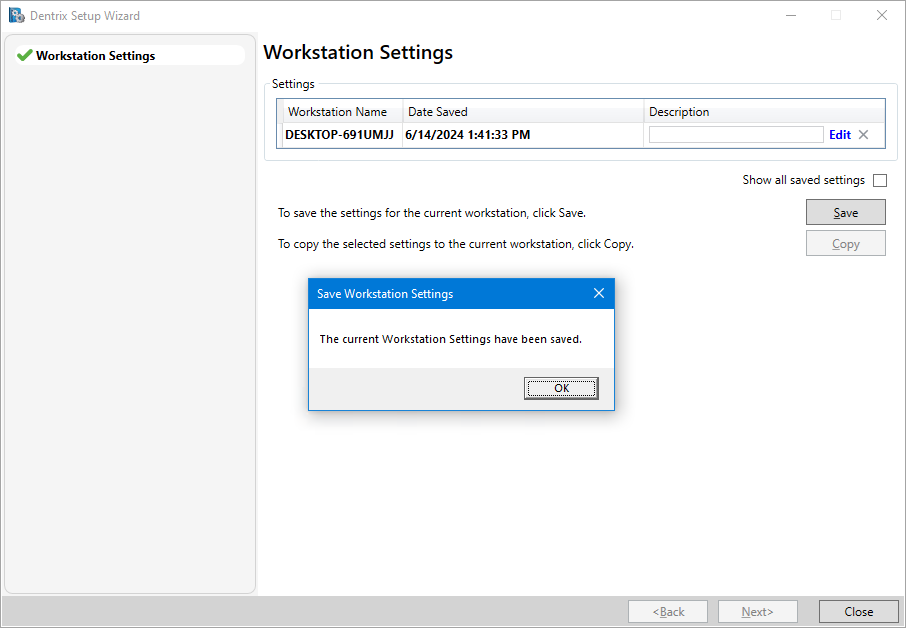906x628 pixels.
Task: Close the Save Workstation Settings dialog with X
Action: click(599, 294)
